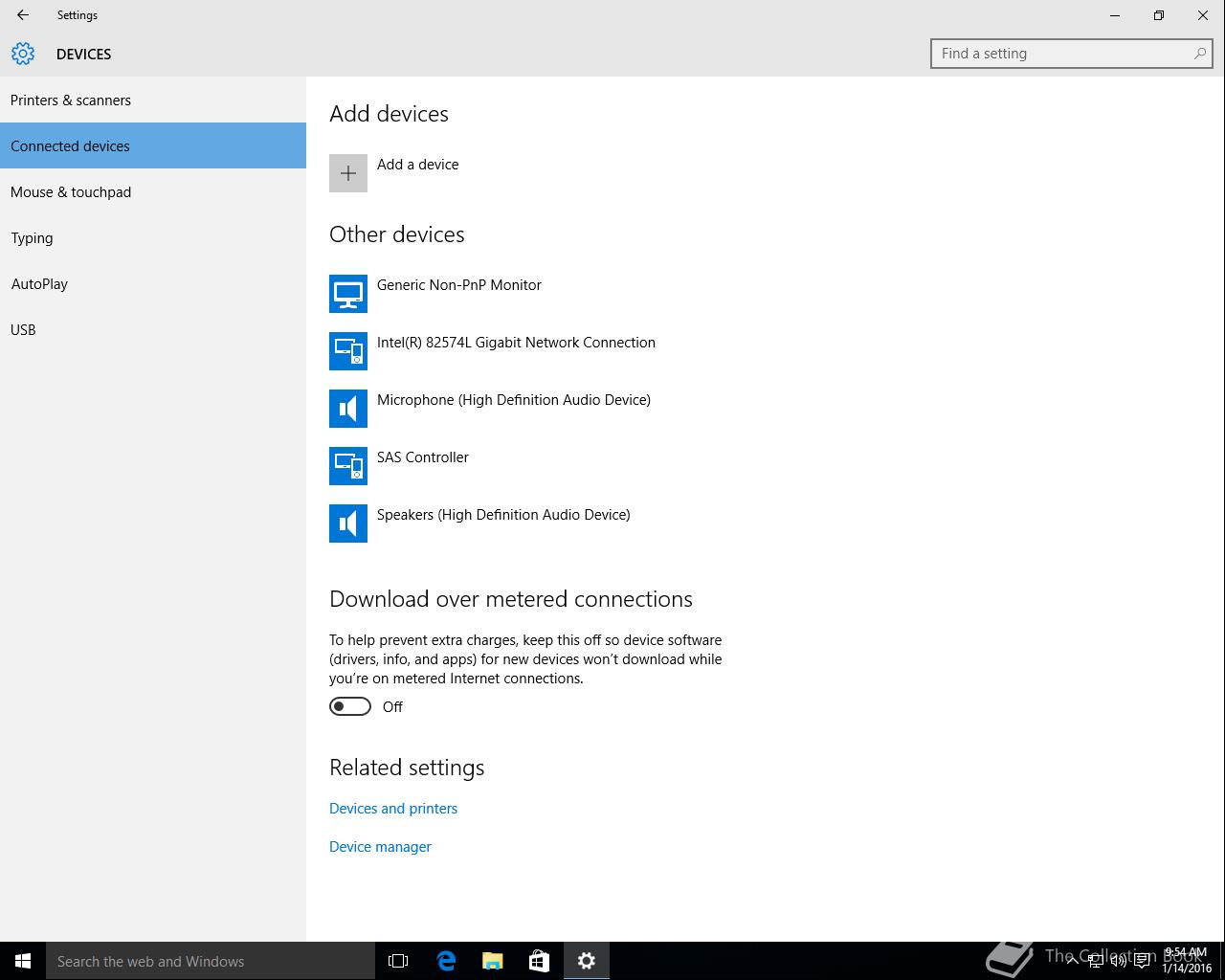1225x980 pixels.
Task: Switch to Mouse & touchpad settings
Action: click(71, 192)
